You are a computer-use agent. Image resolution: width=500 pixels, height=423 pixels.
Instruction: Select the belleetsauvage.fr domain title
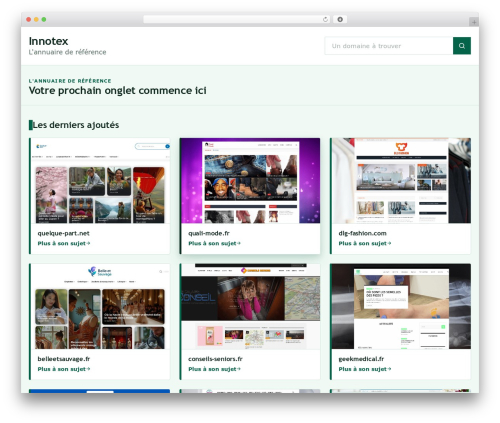[x=64, y=359]
